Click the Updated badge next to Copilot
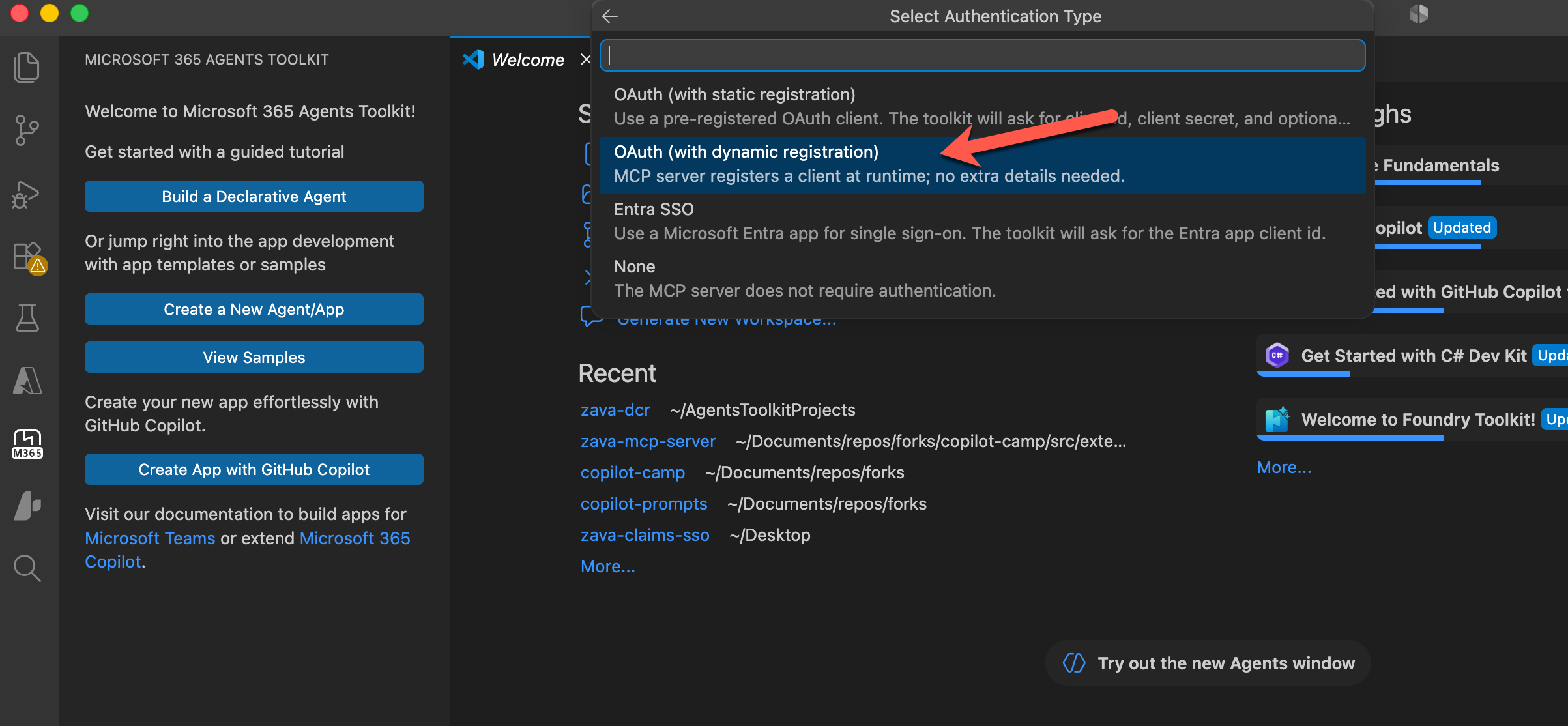Image resolution: width=1568 pixels, height=726 pixels. pyautogui.click(x=1462, y=227)
